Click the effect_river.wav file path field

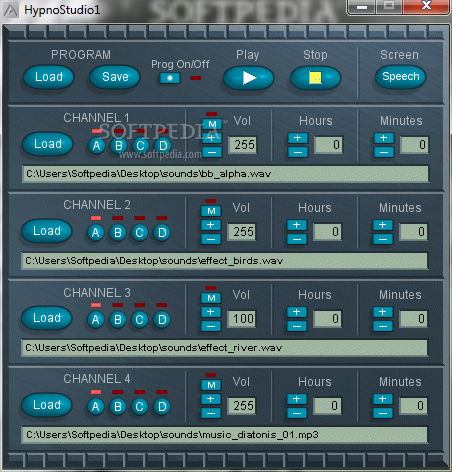pos(225,348)
